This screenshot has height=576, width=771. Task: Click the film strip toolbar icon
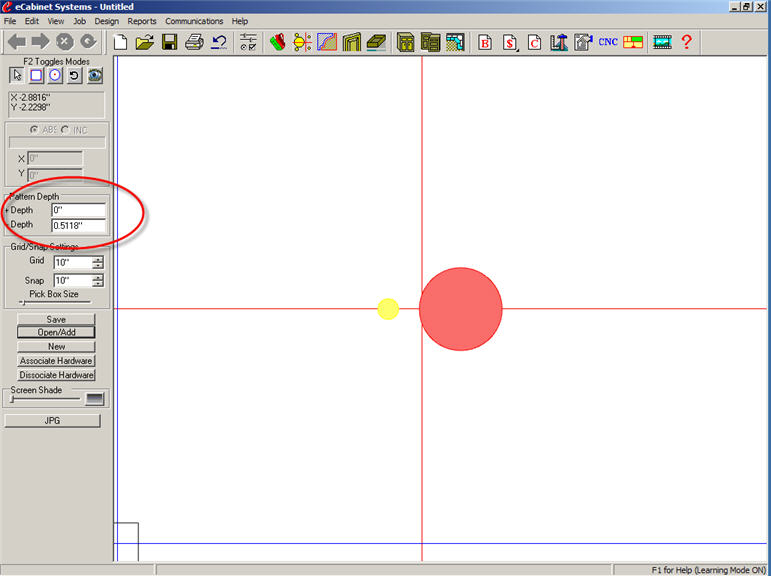(x=662, y=42)
